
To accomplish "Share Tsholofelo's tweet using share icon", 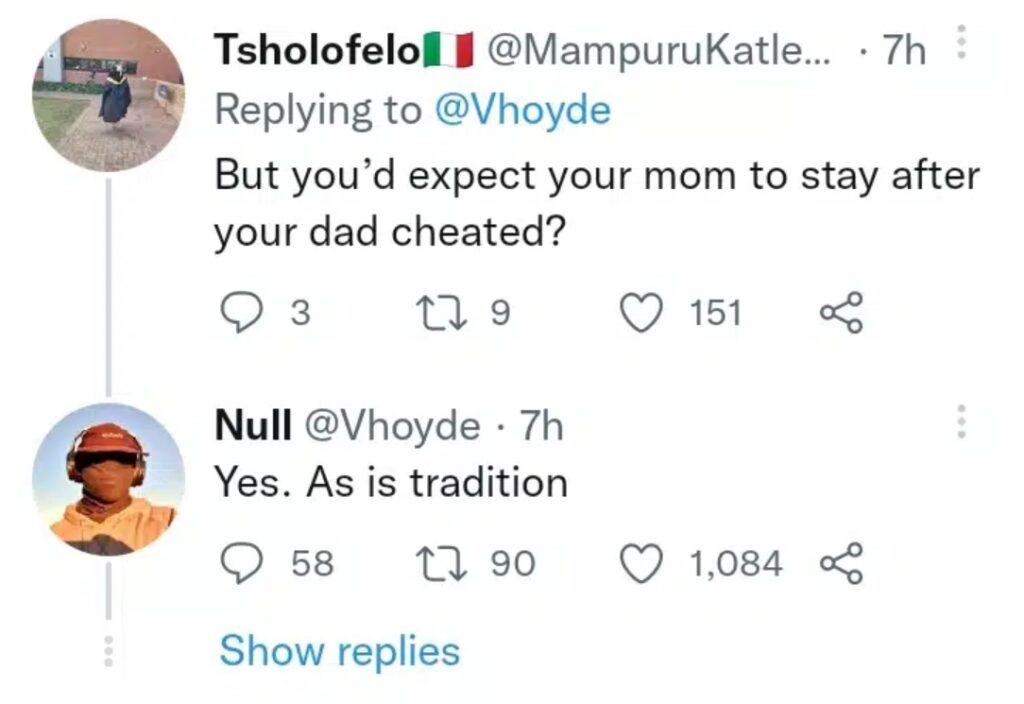I will (x=839, y=313).
